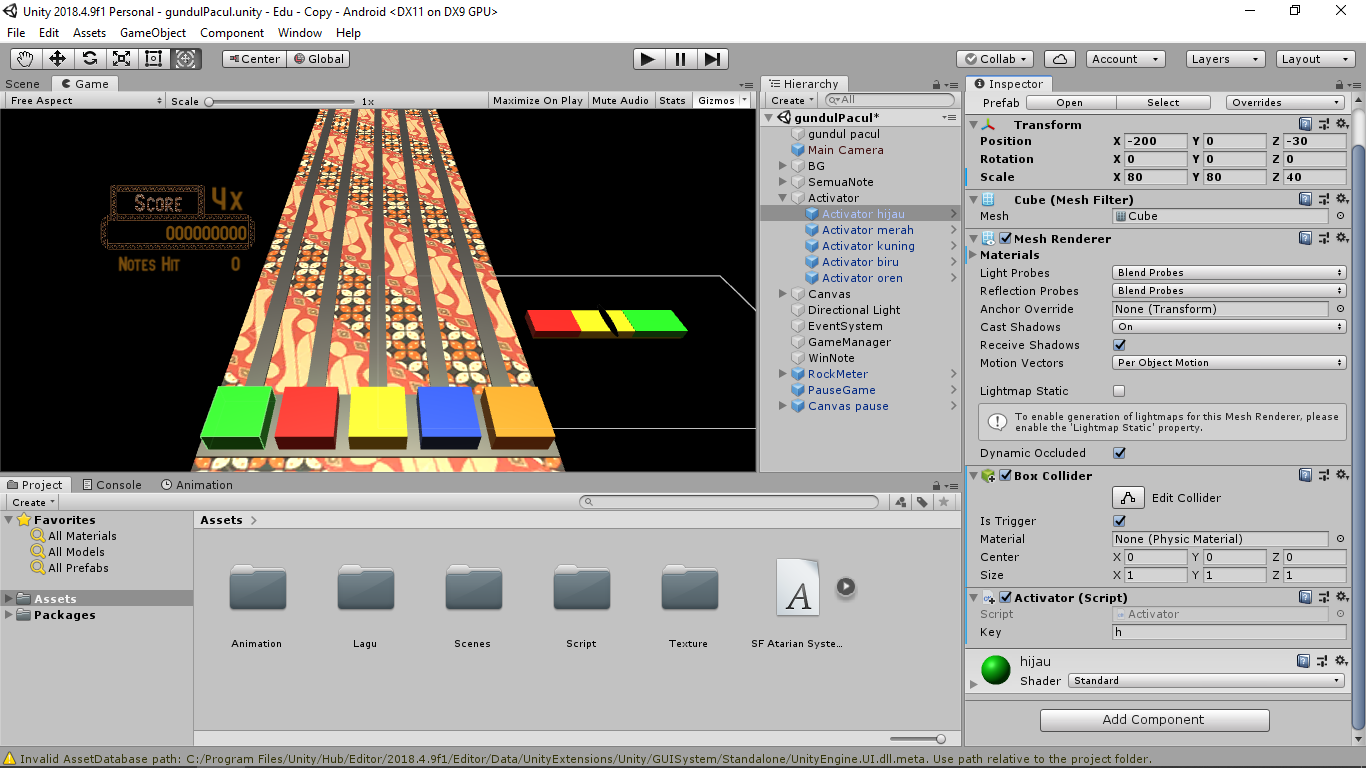Open the Window menu

(300, 33)
